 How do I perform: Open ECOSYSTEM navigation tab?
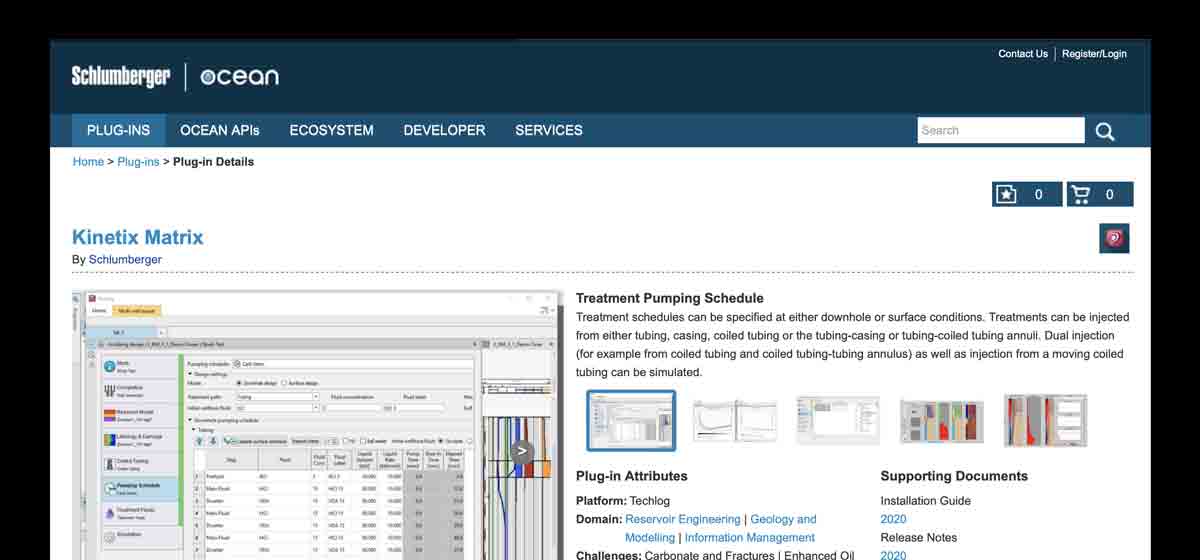coord(332,130)
